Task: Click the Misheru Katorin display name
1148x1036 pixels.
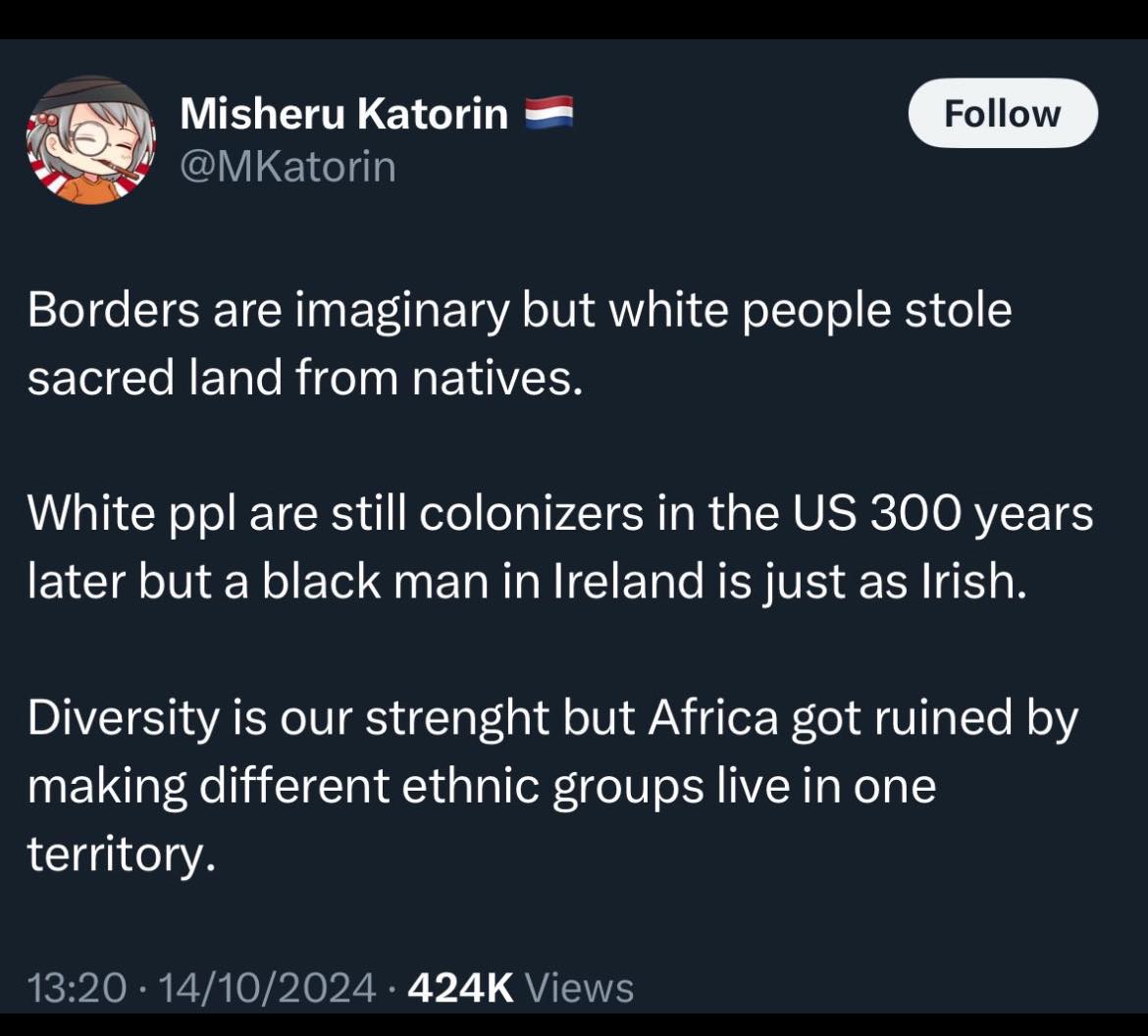Action: (x=344, y=116)
